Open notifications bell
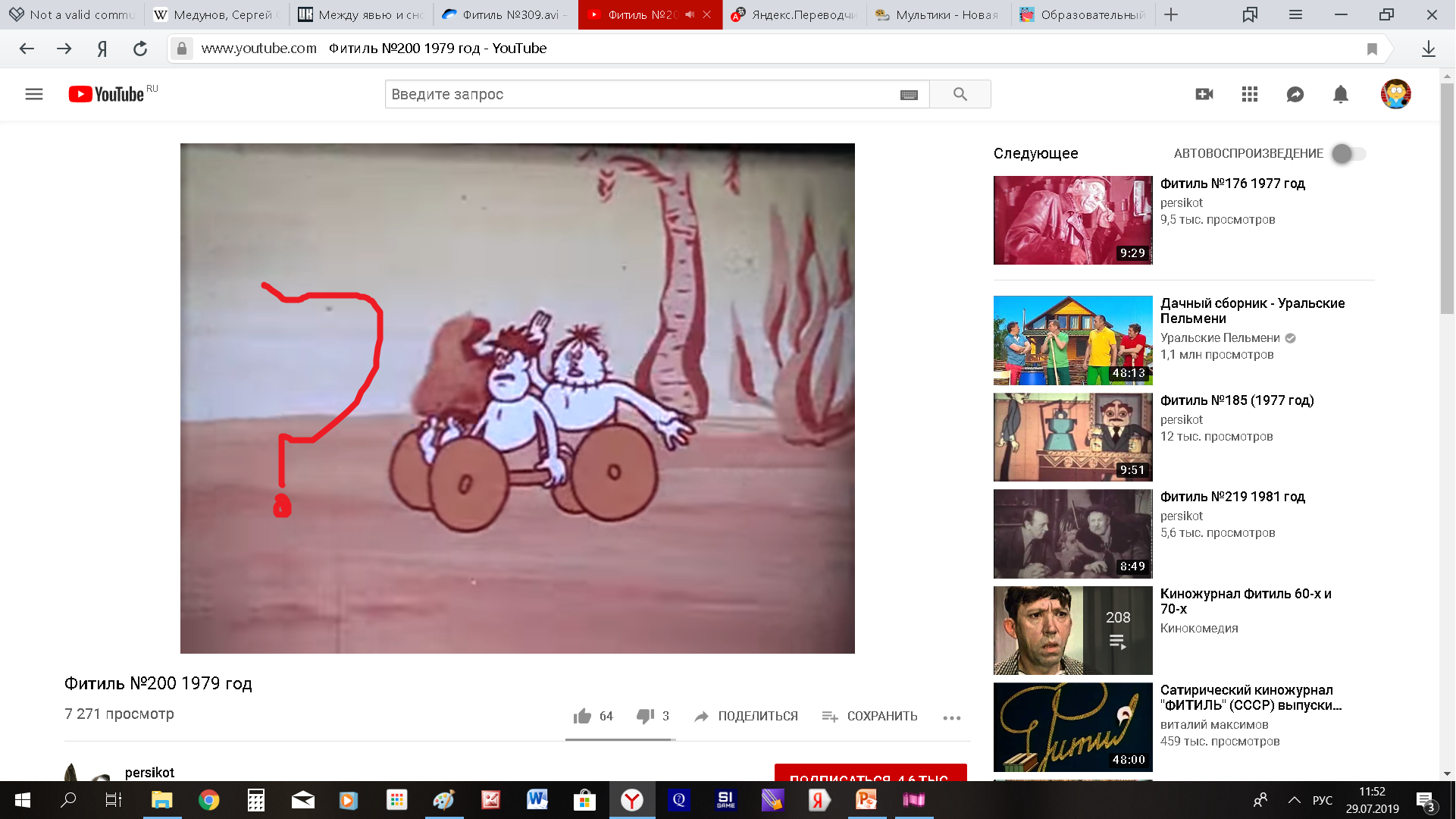This screenshot has width=1456, height=819. pos(1340,94)
